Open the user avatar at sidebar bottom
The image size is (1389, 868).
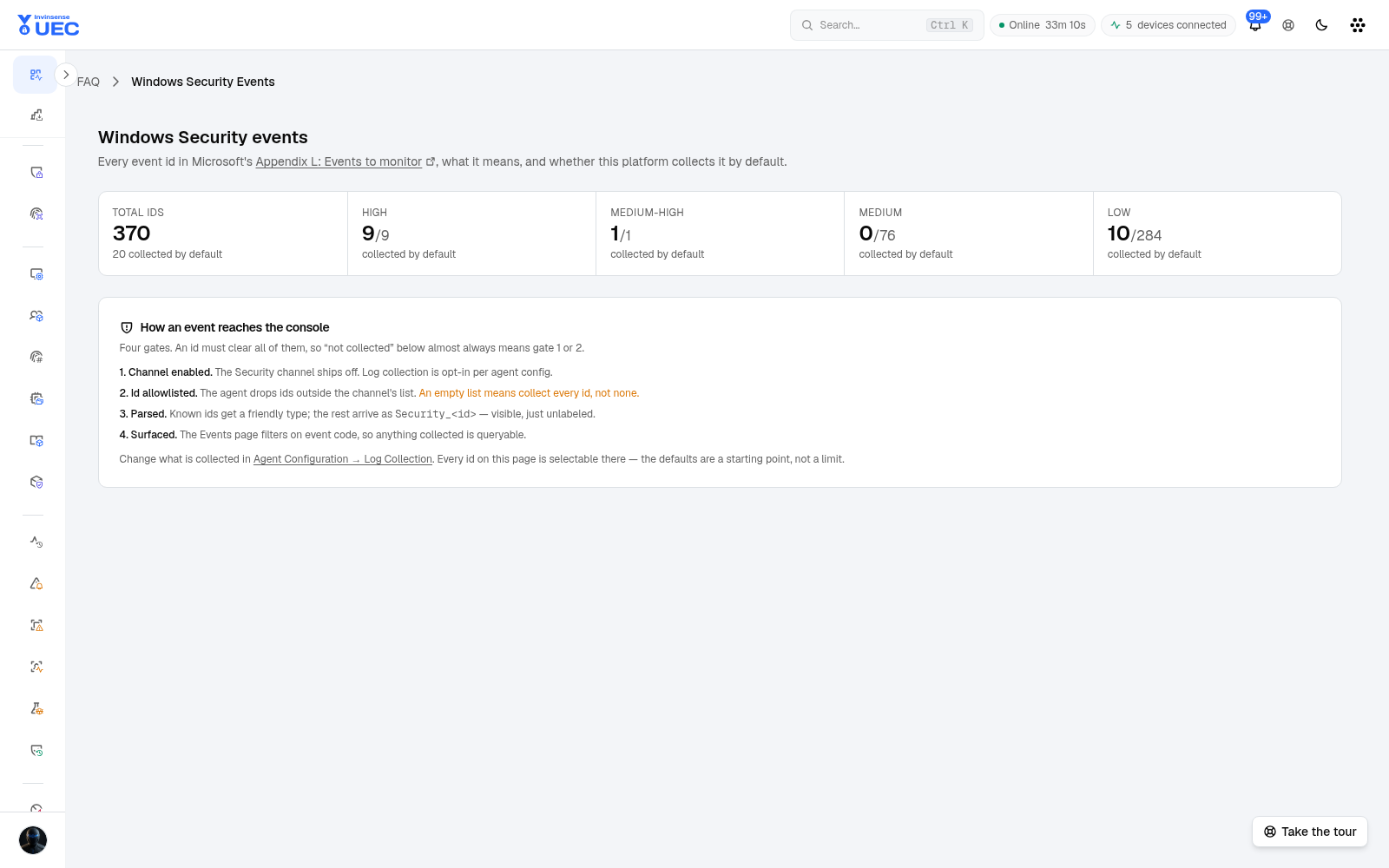pyautogui.click(x=33, y=840)
